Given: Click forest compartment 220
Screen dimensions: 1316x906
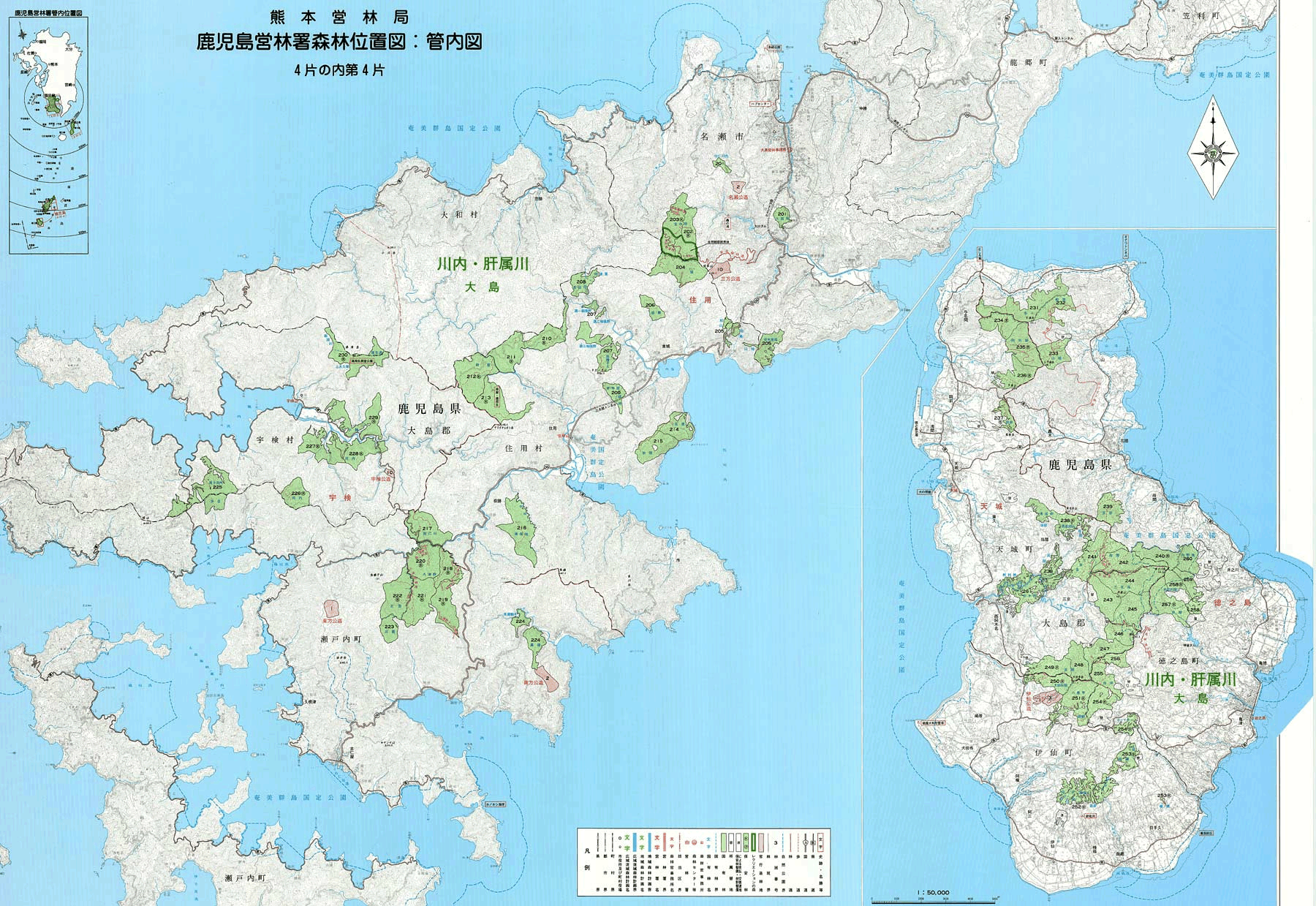Looking at the screenshot, I should tap(421, 561).
